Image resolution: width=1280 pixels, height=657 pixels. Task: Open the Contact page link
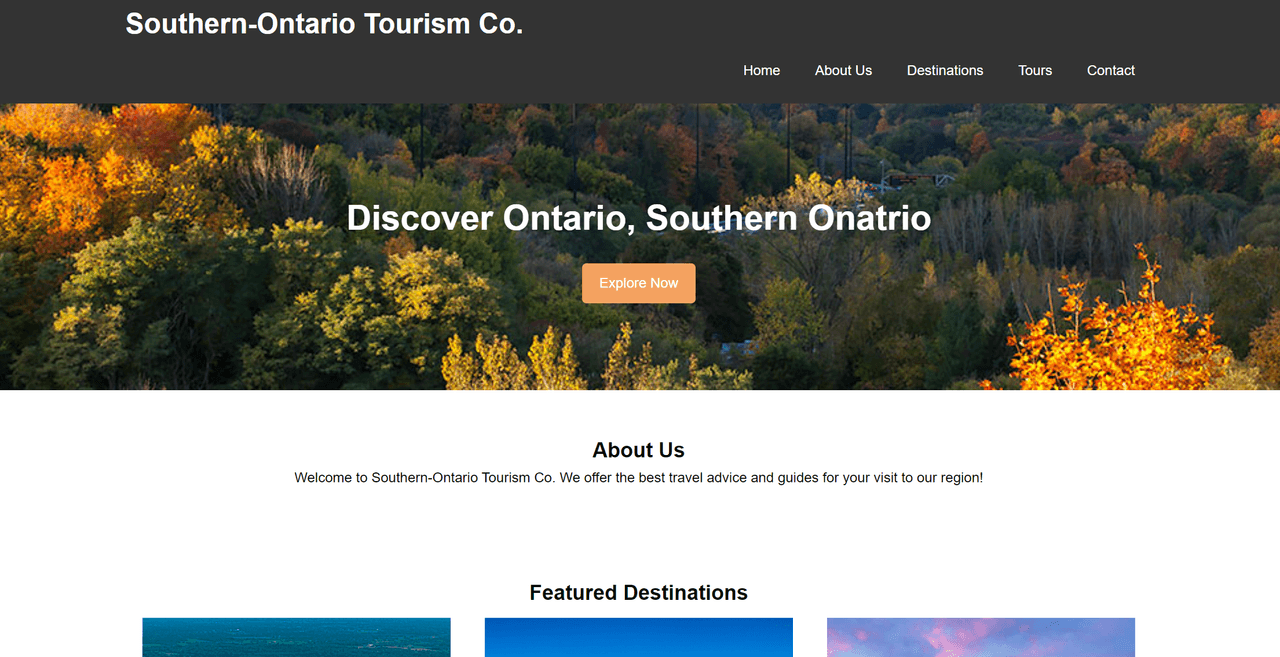[x=1111, y=70]
